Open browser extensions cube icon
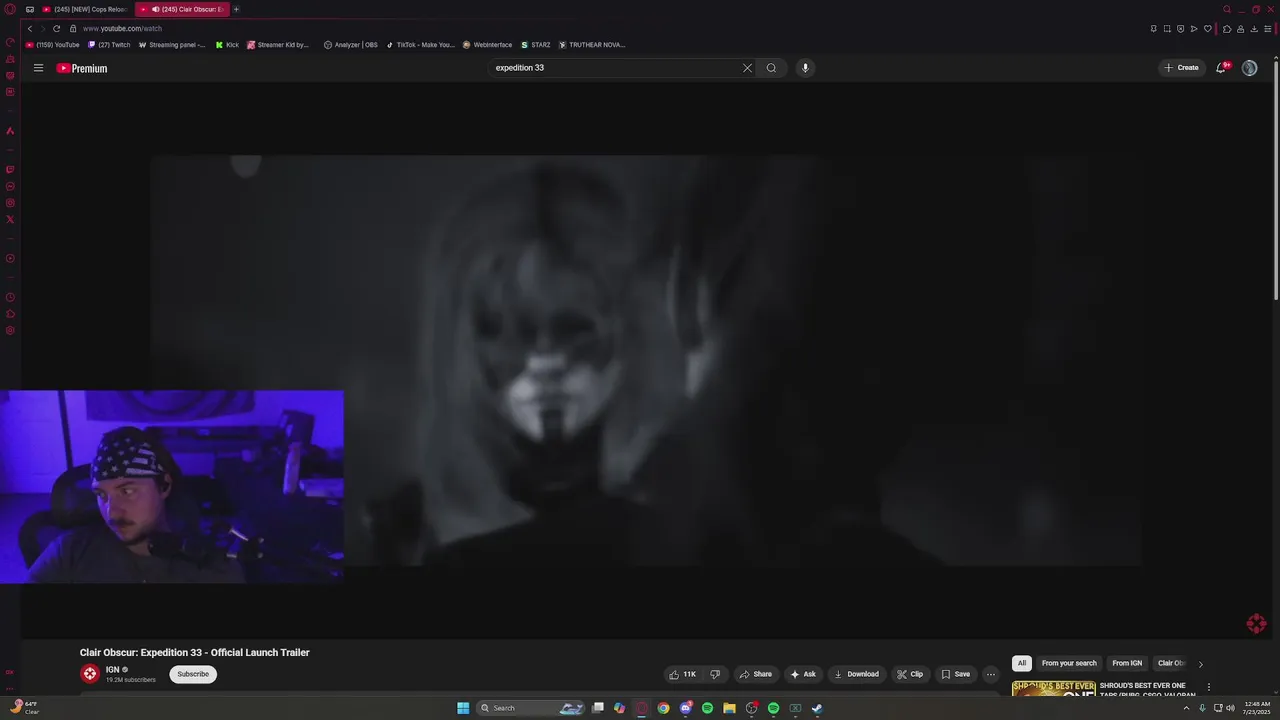Image resolution: width=1280 pixels, height=720 pixels. (1227, 28)
